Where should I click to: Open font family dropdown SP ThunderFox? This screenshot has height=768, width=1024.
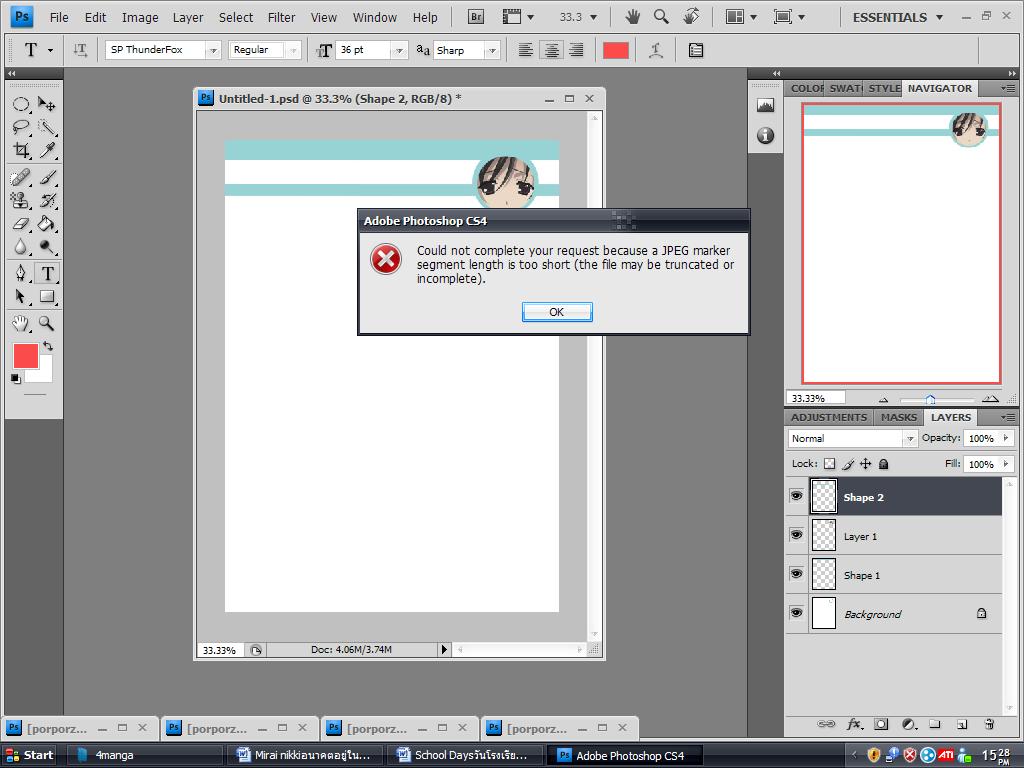click(x=213, y=50)
